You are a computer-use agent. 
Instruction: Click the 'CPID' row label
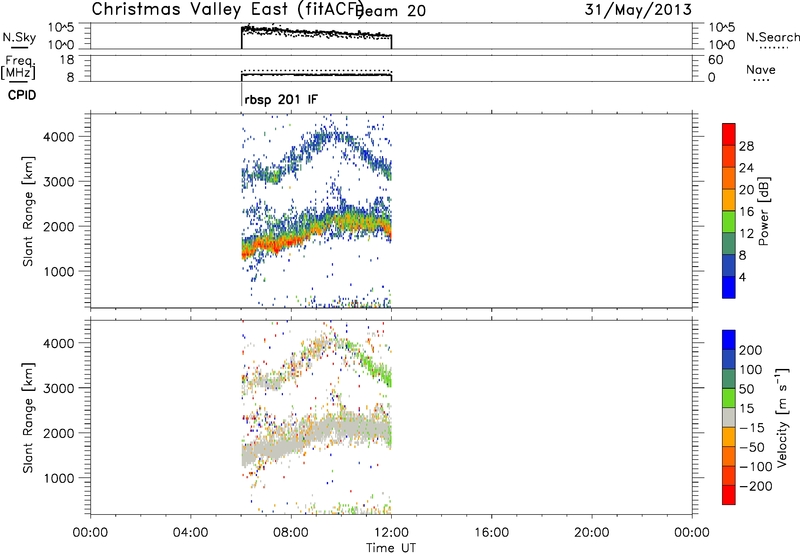point(22,95)
